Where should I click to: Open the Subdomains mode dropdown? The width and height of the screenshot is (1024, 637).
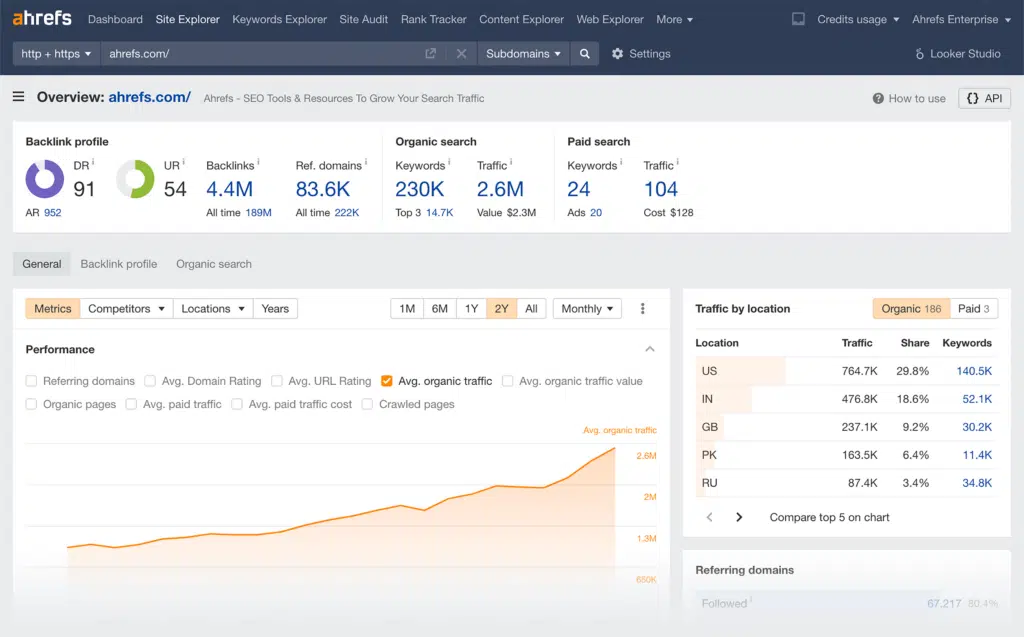(523, 54)
